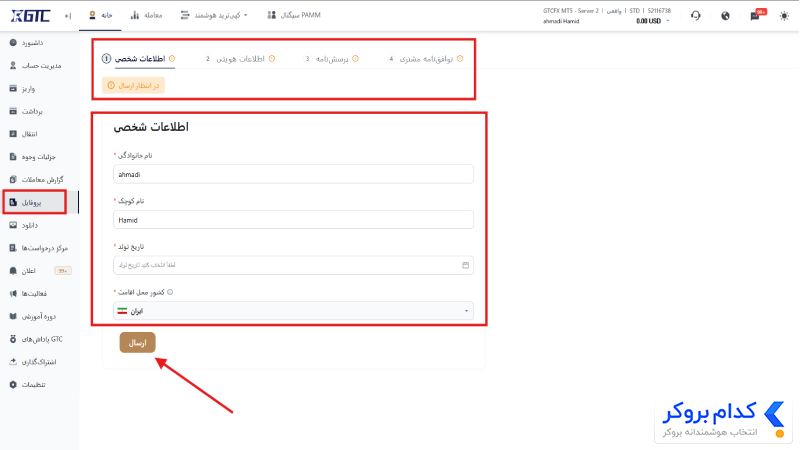Image resolution: width=800 pixels, height=450 pixels.
Task: Click the GTC logo
Action: click(30, 16)
